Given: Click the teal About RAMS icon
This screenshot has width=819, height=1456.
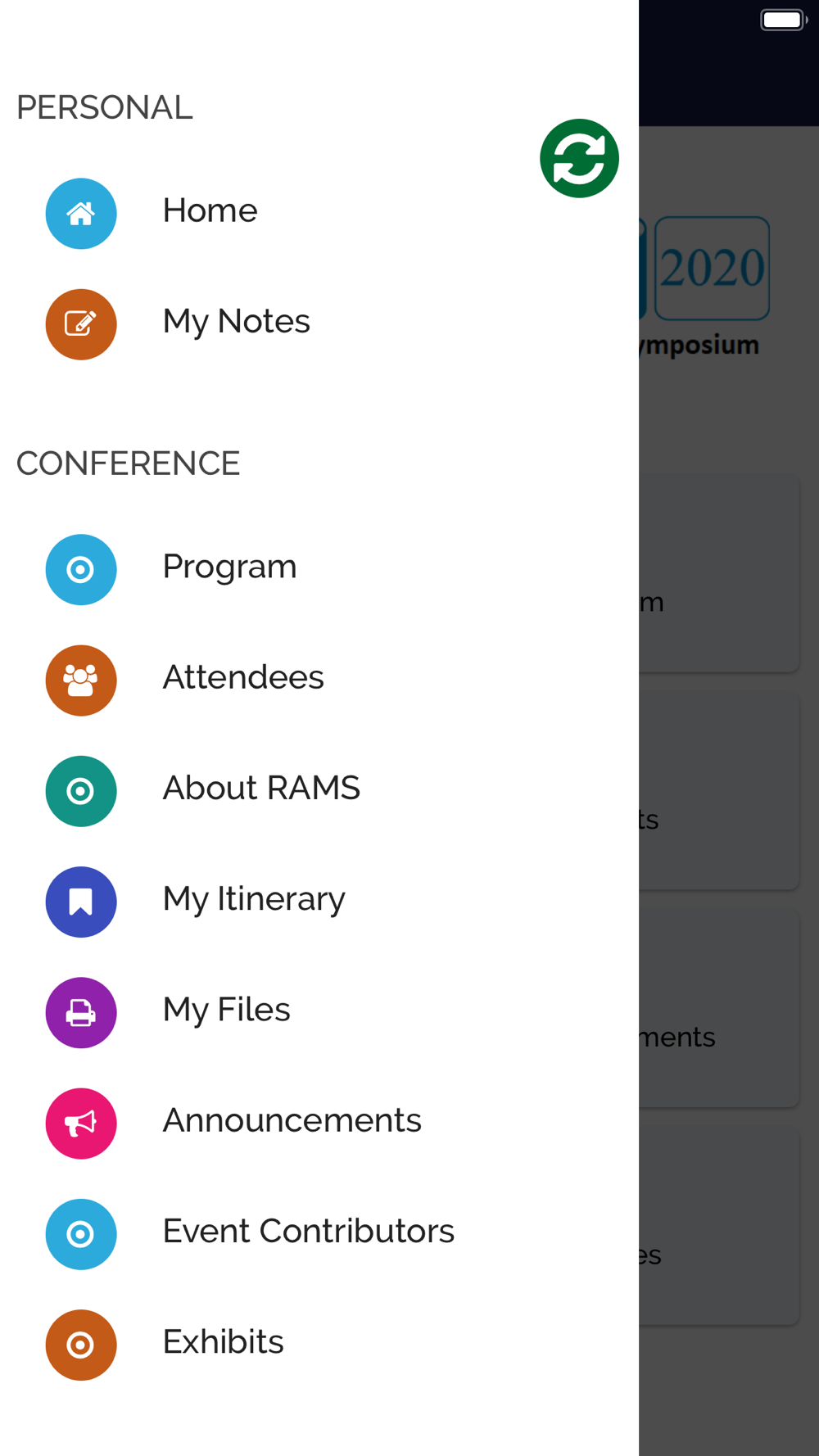Looking at the screenshot, I should coord(81,791).
